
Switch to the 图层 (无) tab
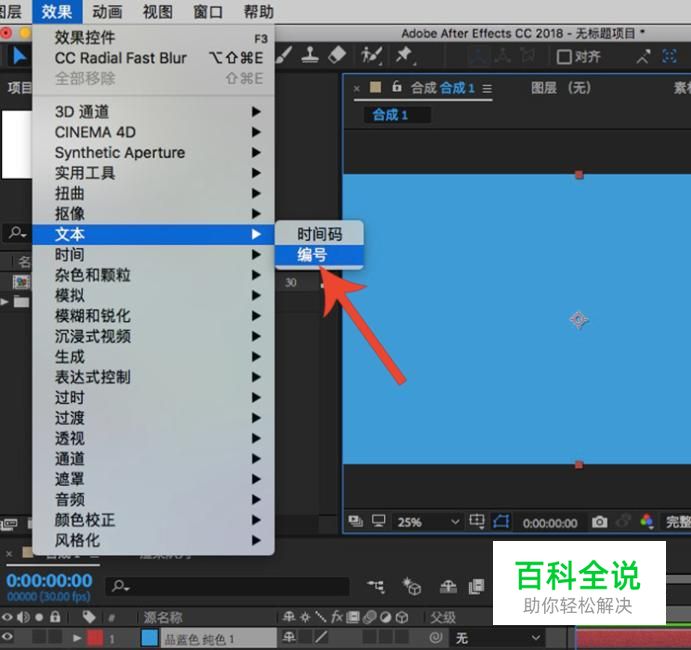coord(561,88)
